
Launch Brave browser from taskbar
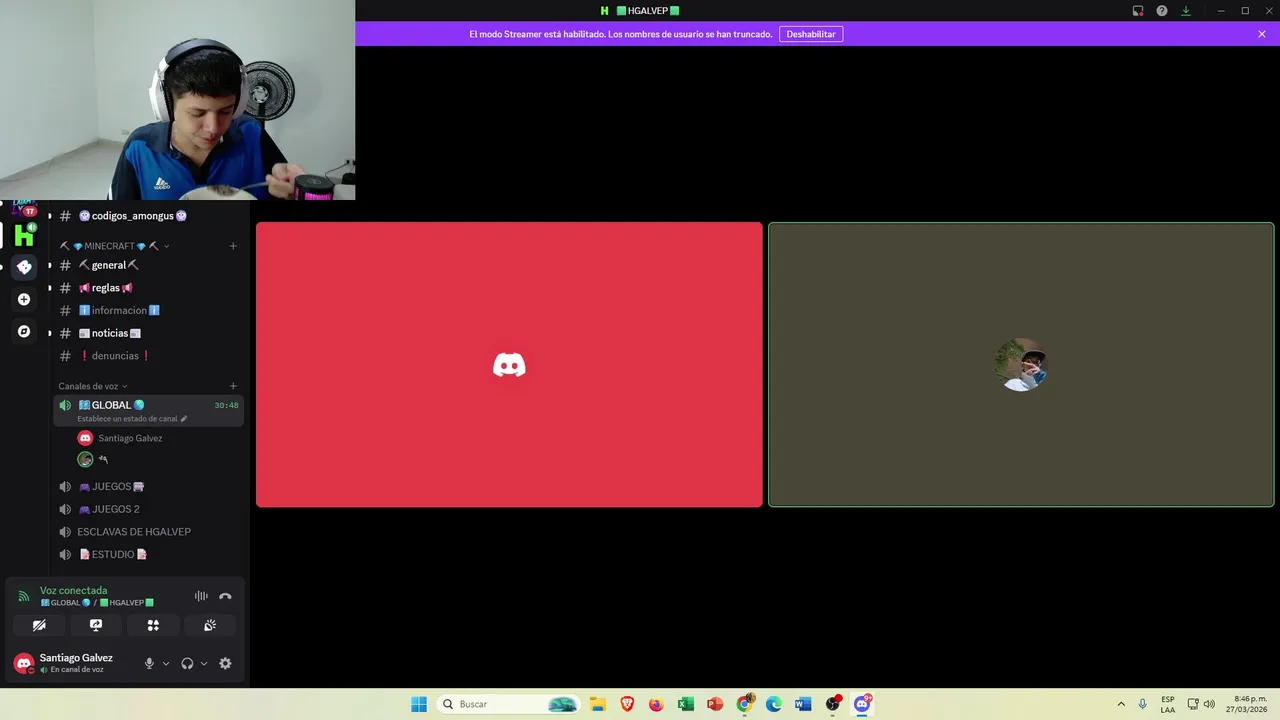(627, 704)
